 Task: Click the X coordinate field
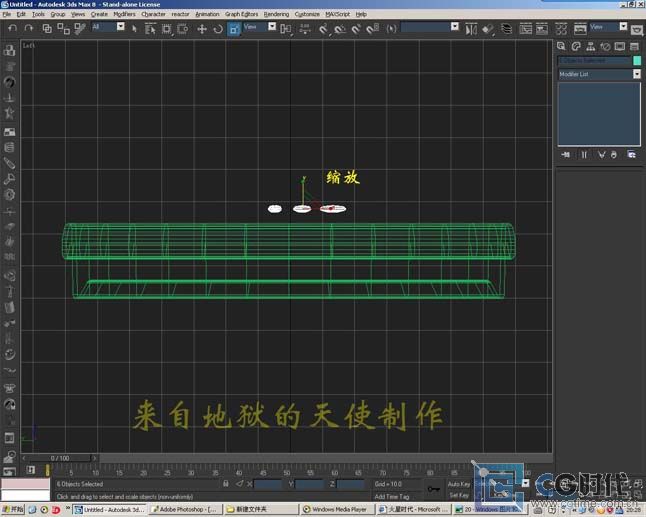pyautogui.click(x=268, y=484)
